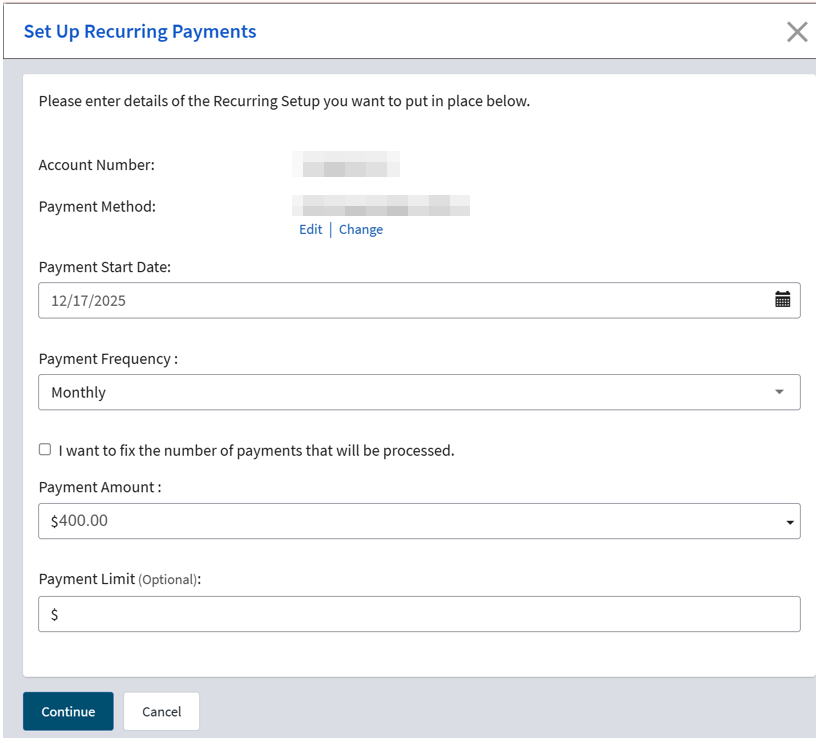The image size is (816, 738).
Task: Click the Set Up Recurring Payments title
Action: point(140,32)
